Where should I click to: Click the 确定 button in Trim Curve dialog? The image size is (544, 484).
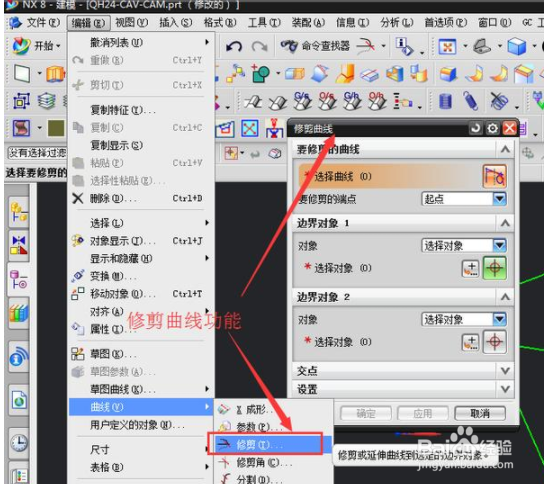(x=366, y=413)
